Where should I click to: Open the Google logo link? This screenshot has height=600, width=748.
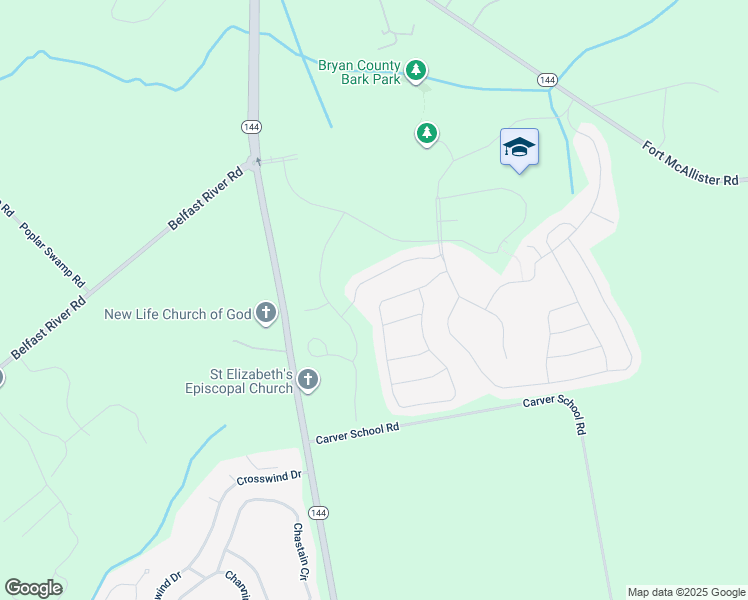pyautogui.click(x=33, y=588)
